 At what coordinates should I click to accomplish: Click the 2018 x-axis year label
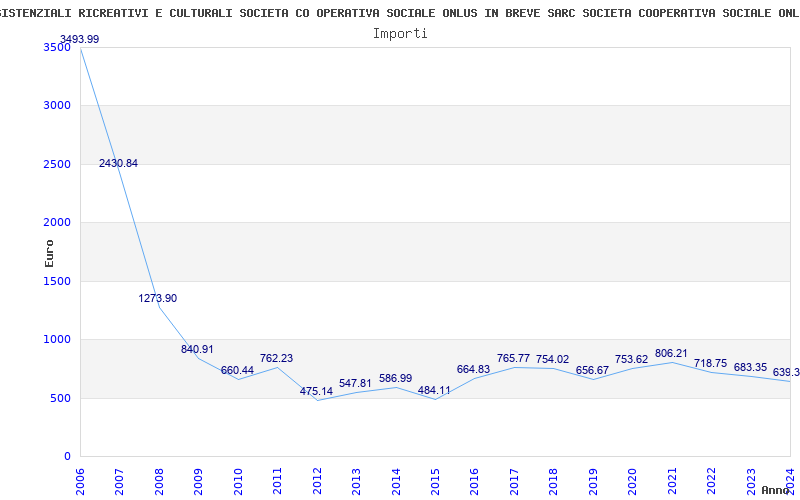tap(554, 482)
